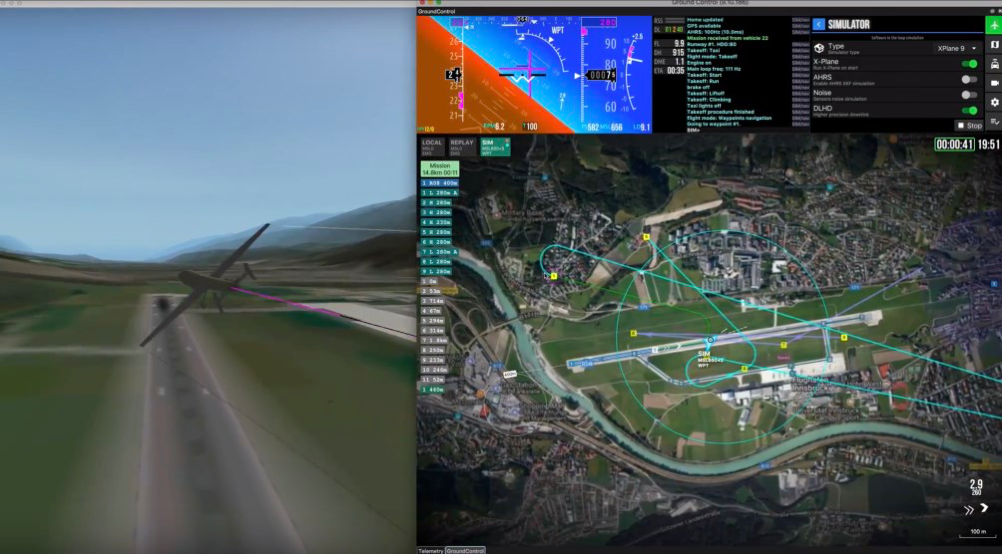The image size is (1002, 554).
Task: Disable the X-Plane run on start toggle
Action: (968, 64)
